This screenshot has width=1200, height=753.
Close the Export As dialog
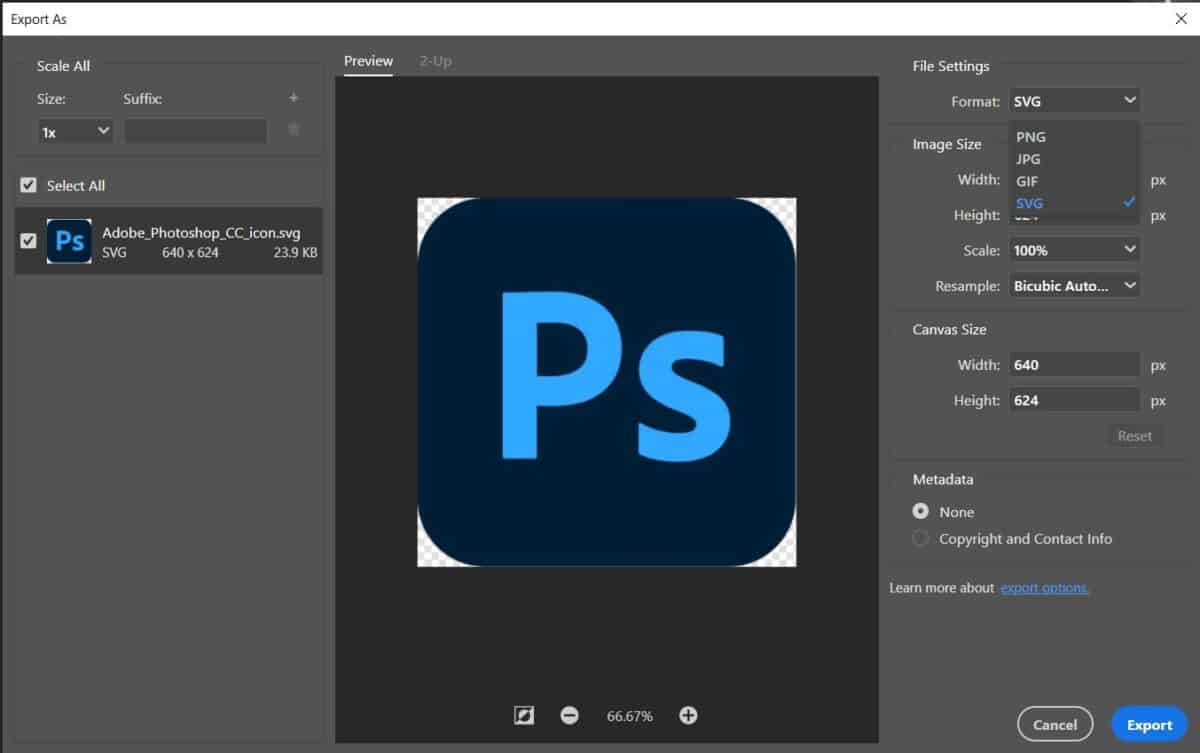point(1181,18)
